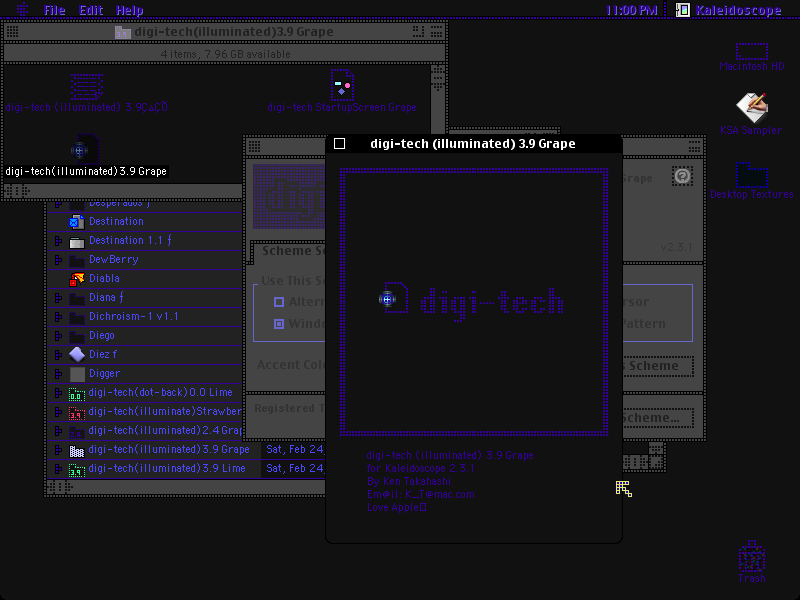
Task: Click the digi-tech(illuminated)3.9 Lime icon
Action: (x=77, y=469)
